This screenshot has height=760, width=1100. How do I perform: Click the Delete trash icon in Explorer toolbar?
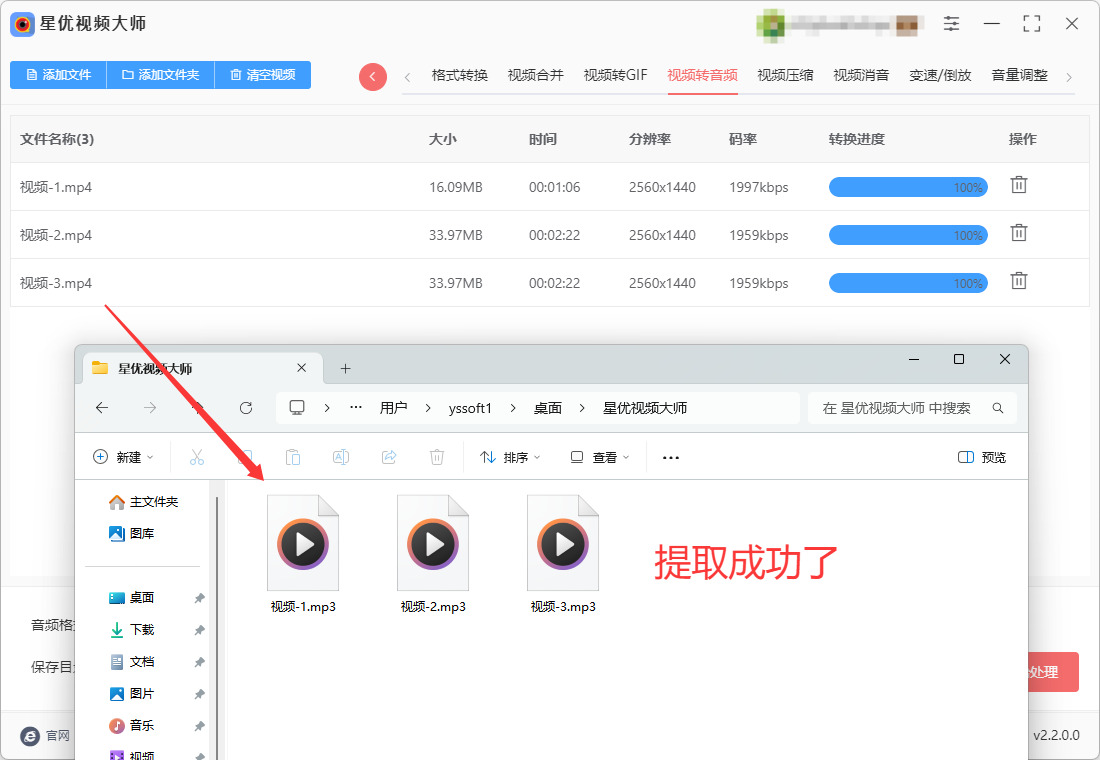click(436, 458)
